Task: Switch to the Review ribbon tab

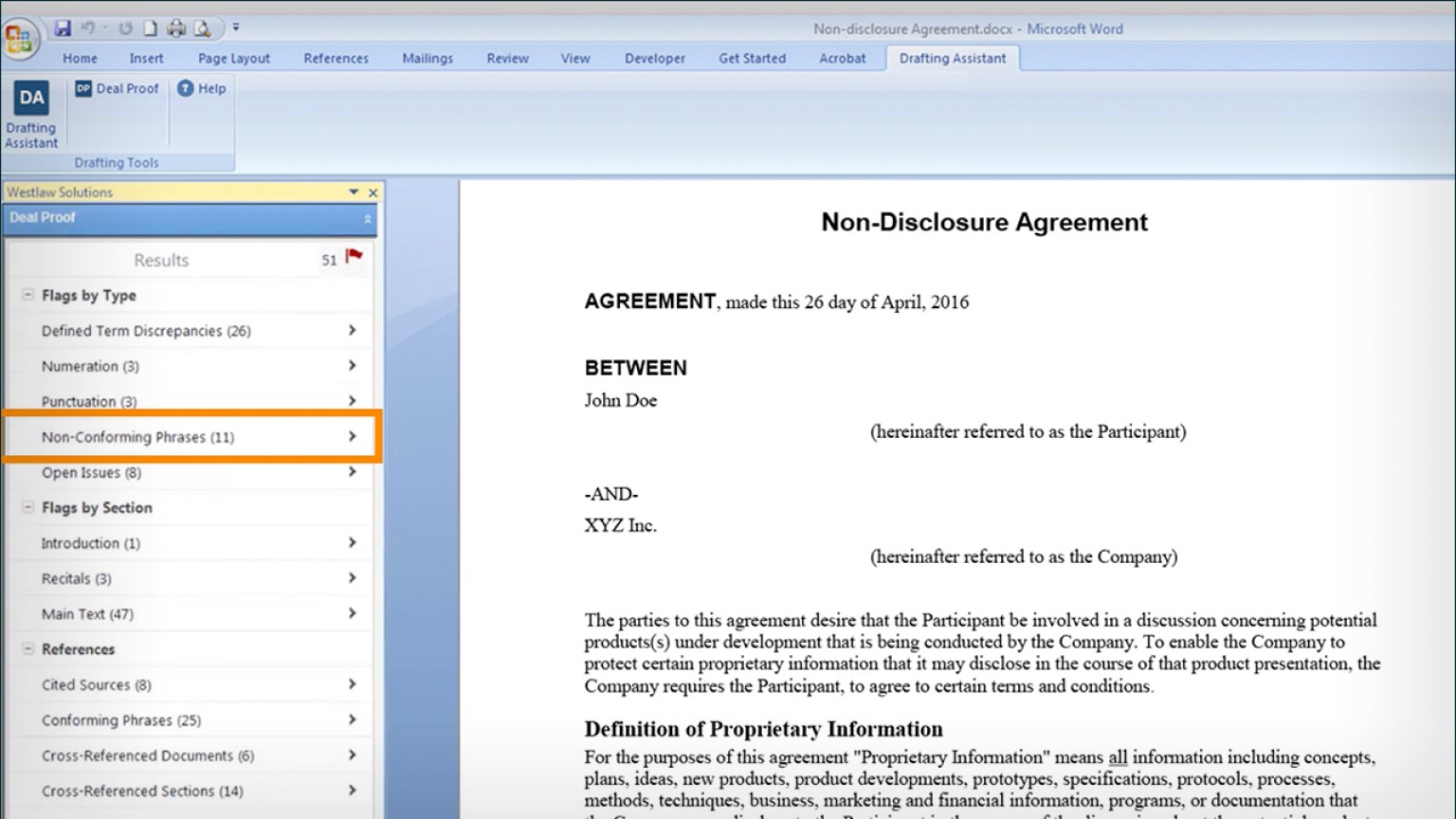Action: pos(507,58)
